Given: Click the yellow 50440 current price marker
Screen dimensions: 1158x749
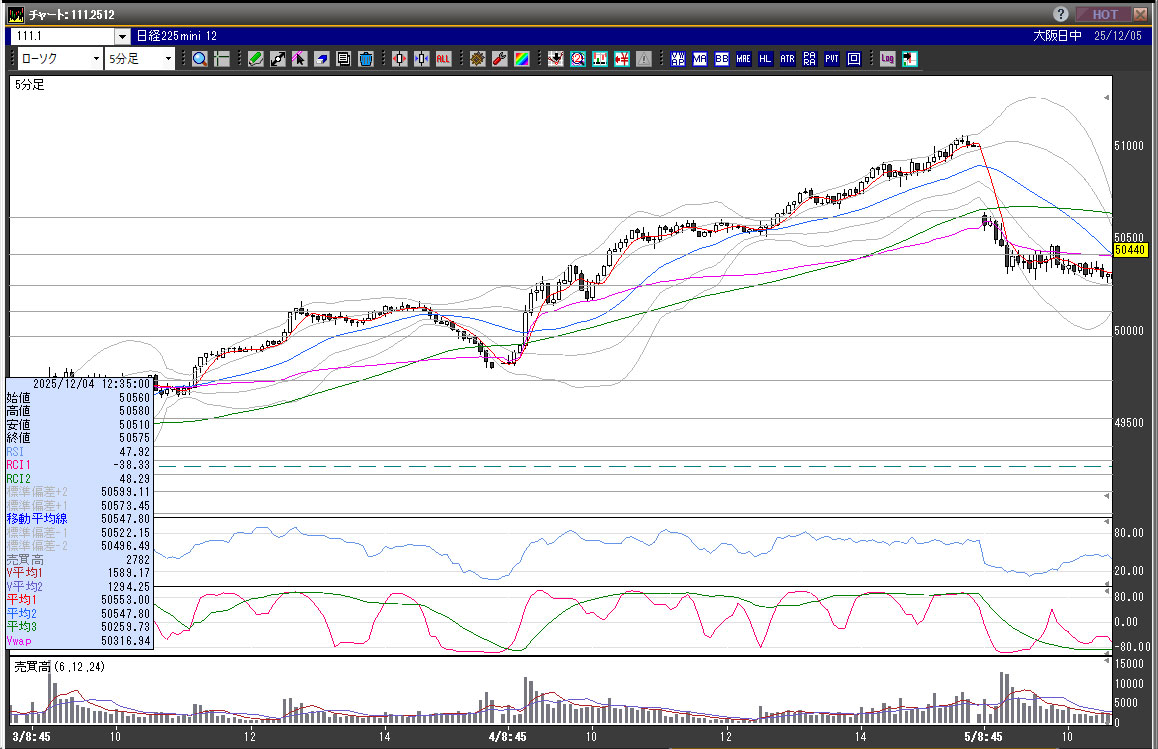Looking at the screenshot, I should tap(1128, 250).
